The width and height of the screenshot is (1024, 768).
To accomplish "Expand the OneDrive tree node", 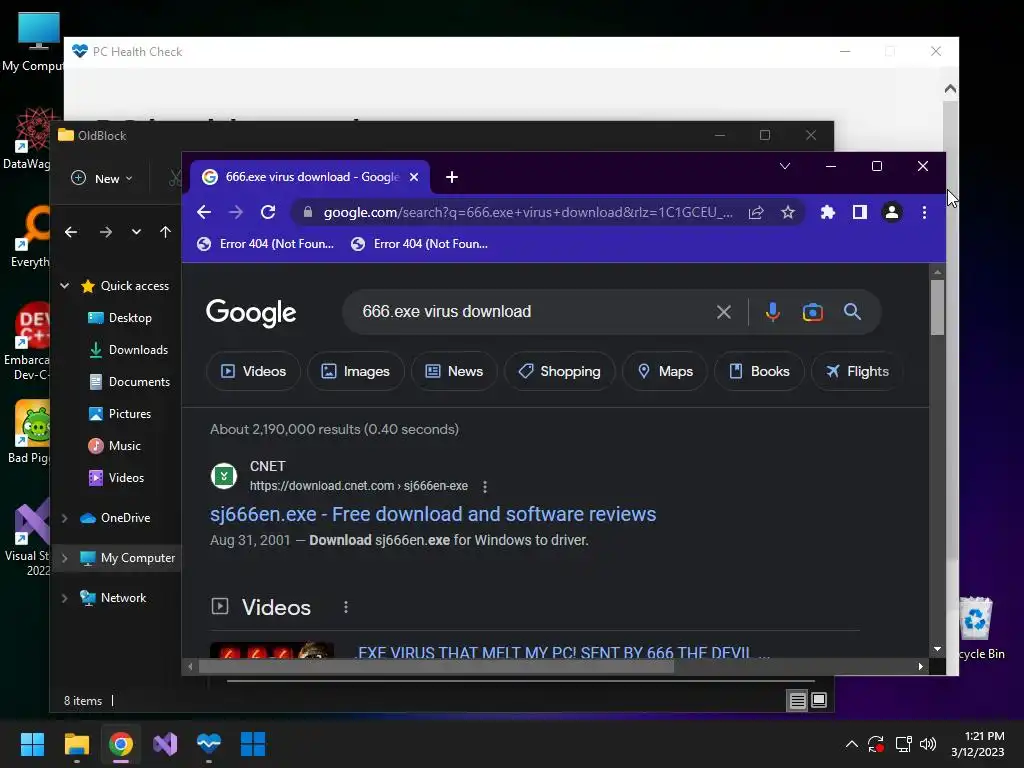I will (x=65, y=518).
